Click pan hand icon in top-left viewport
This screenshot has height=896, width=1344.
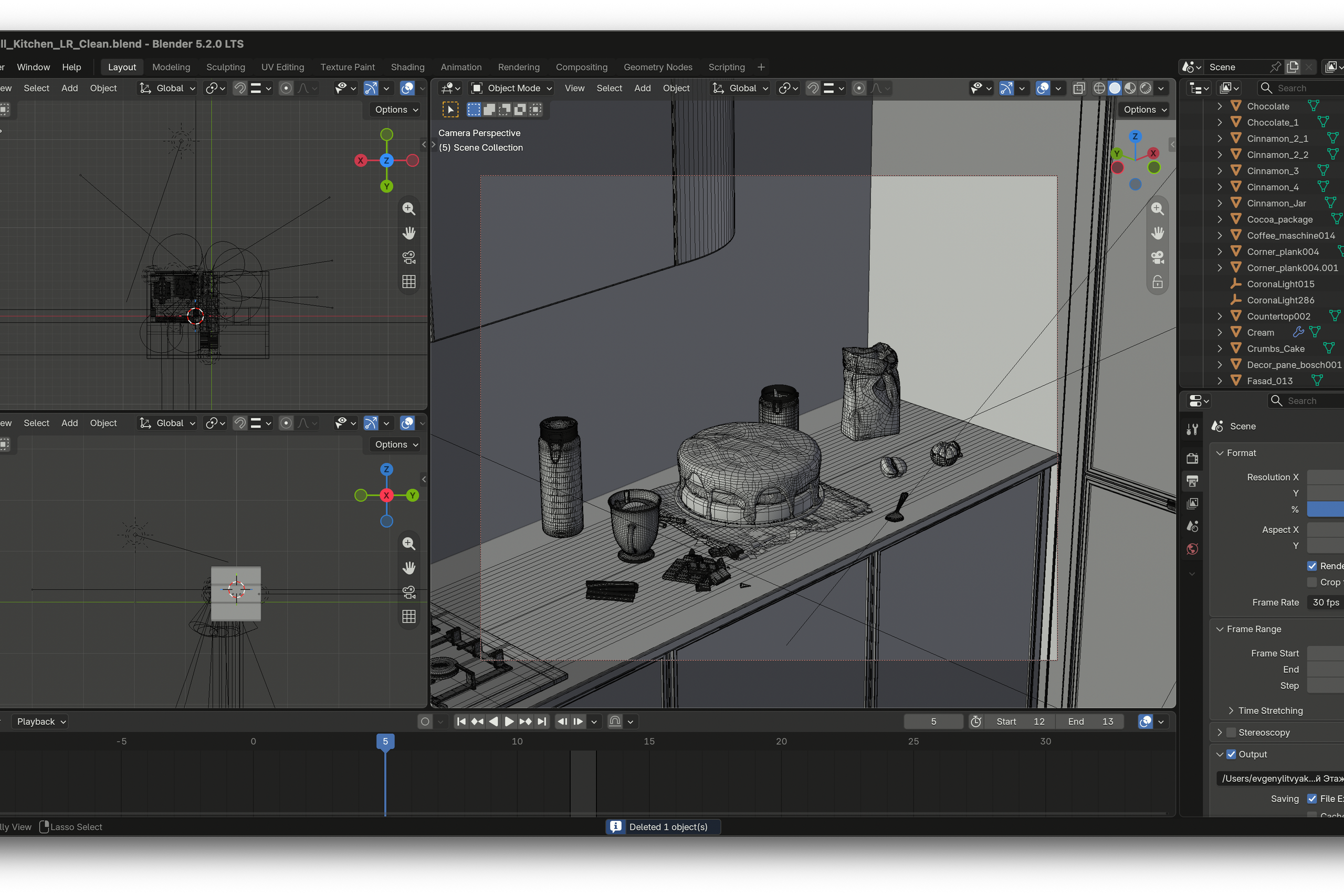pos(408,233)
